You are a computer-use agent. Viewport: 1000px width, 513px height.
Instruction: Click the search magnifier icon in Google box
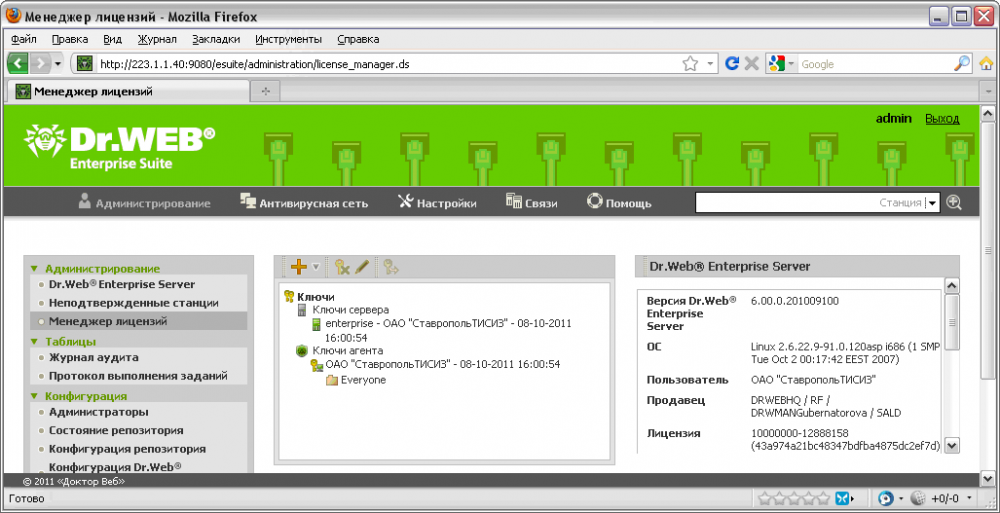tap(962, 63)
